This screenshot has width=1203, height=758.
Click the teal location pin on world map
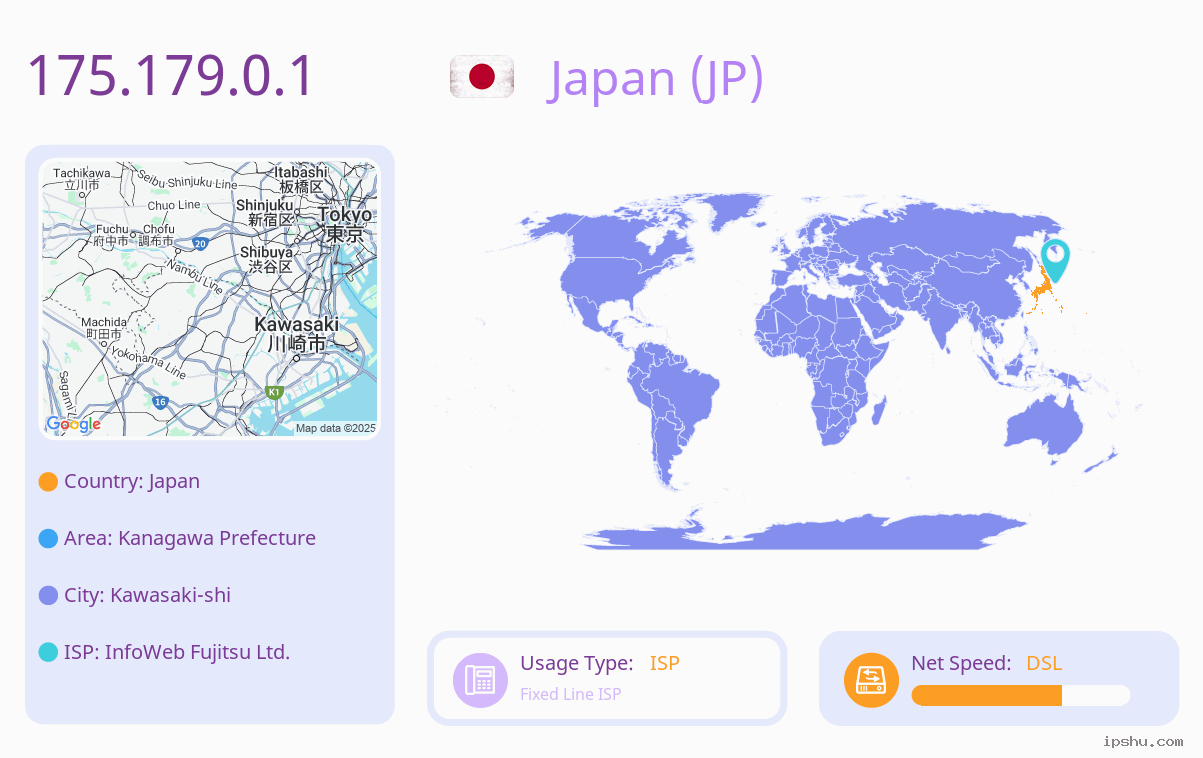(x=1055, y=261)
